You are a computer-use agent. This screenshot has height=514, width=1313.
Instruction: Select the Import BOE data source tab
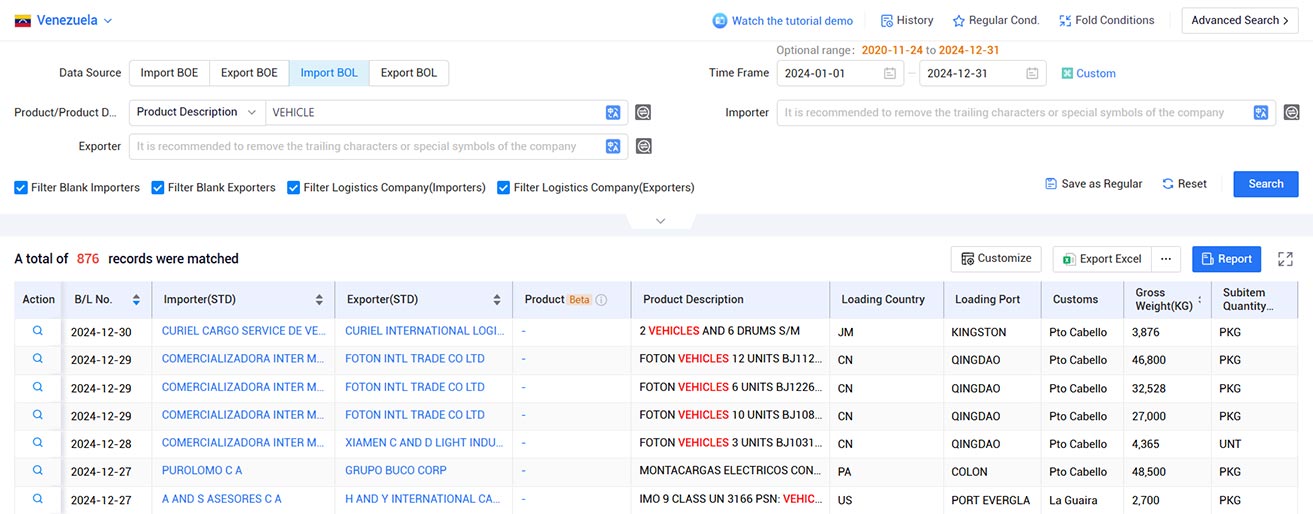coord(169,73)
